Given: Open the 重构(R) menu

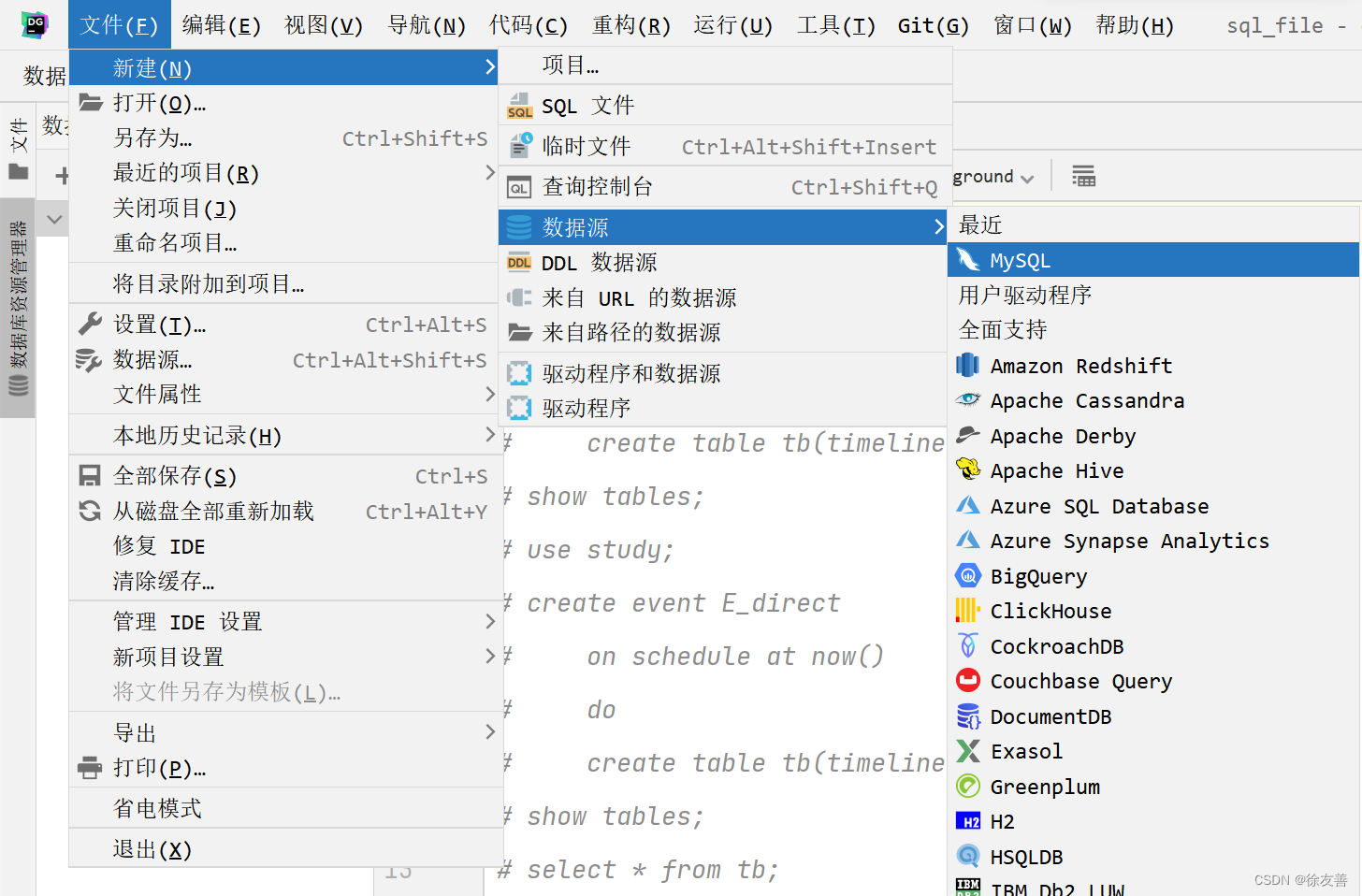Looking at the screenshot, I should click(631, 25).
